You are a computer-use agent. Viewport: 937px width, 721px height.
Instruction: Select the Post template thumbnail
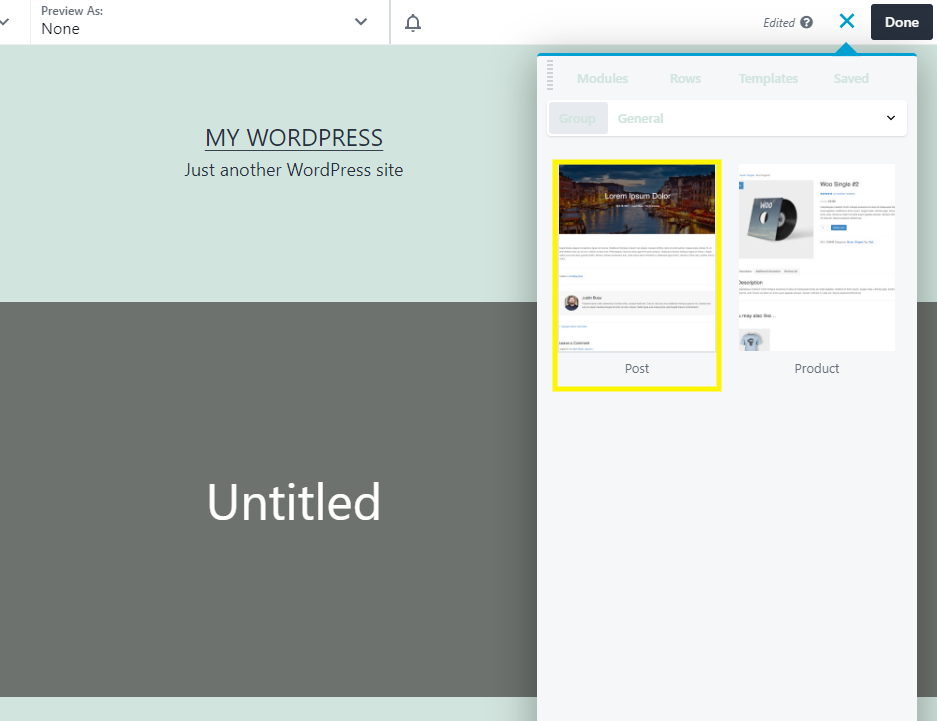[x=636, y=260]
